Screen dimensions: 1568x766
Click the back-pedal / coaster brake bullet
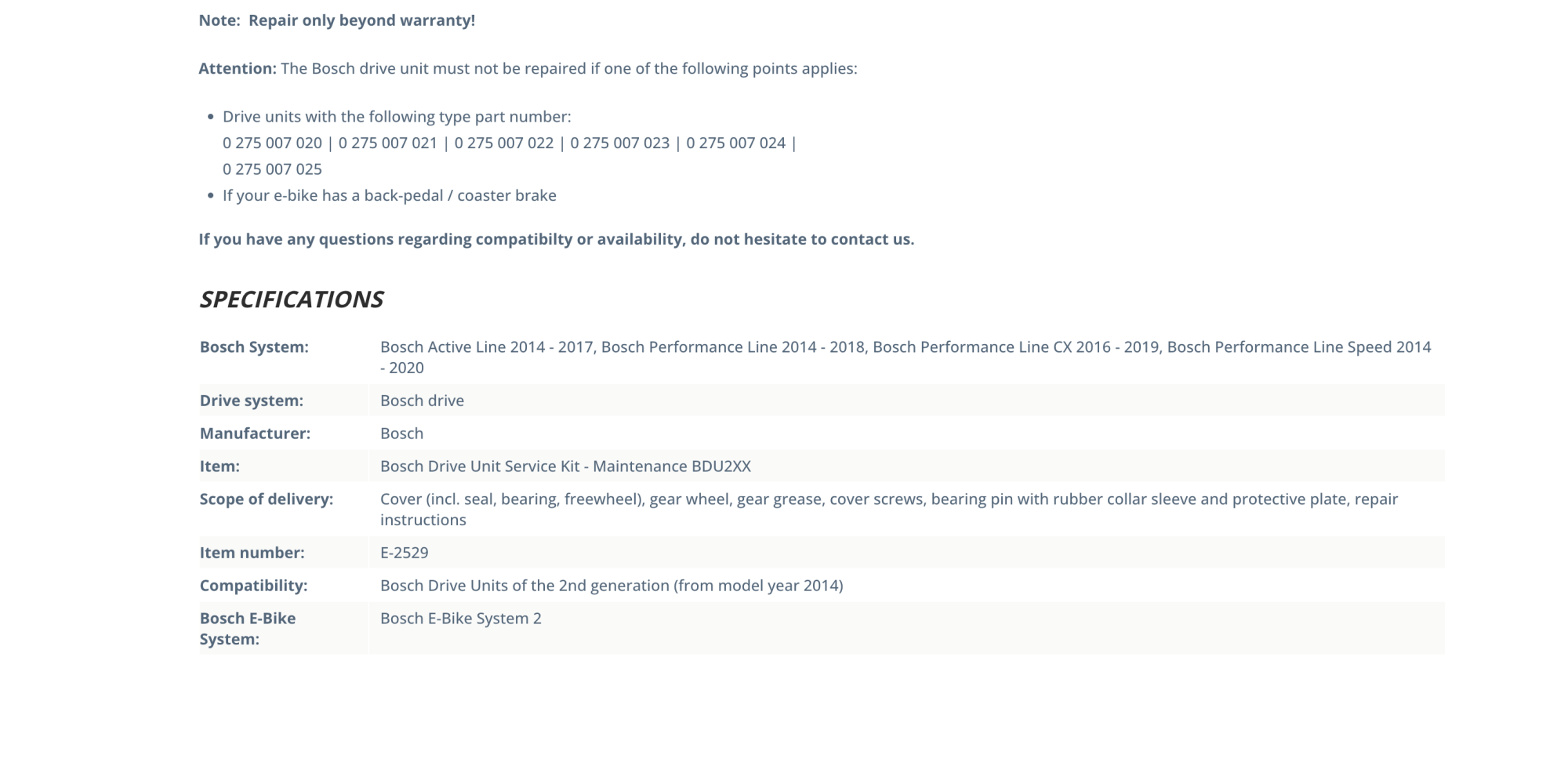(389, 195)
